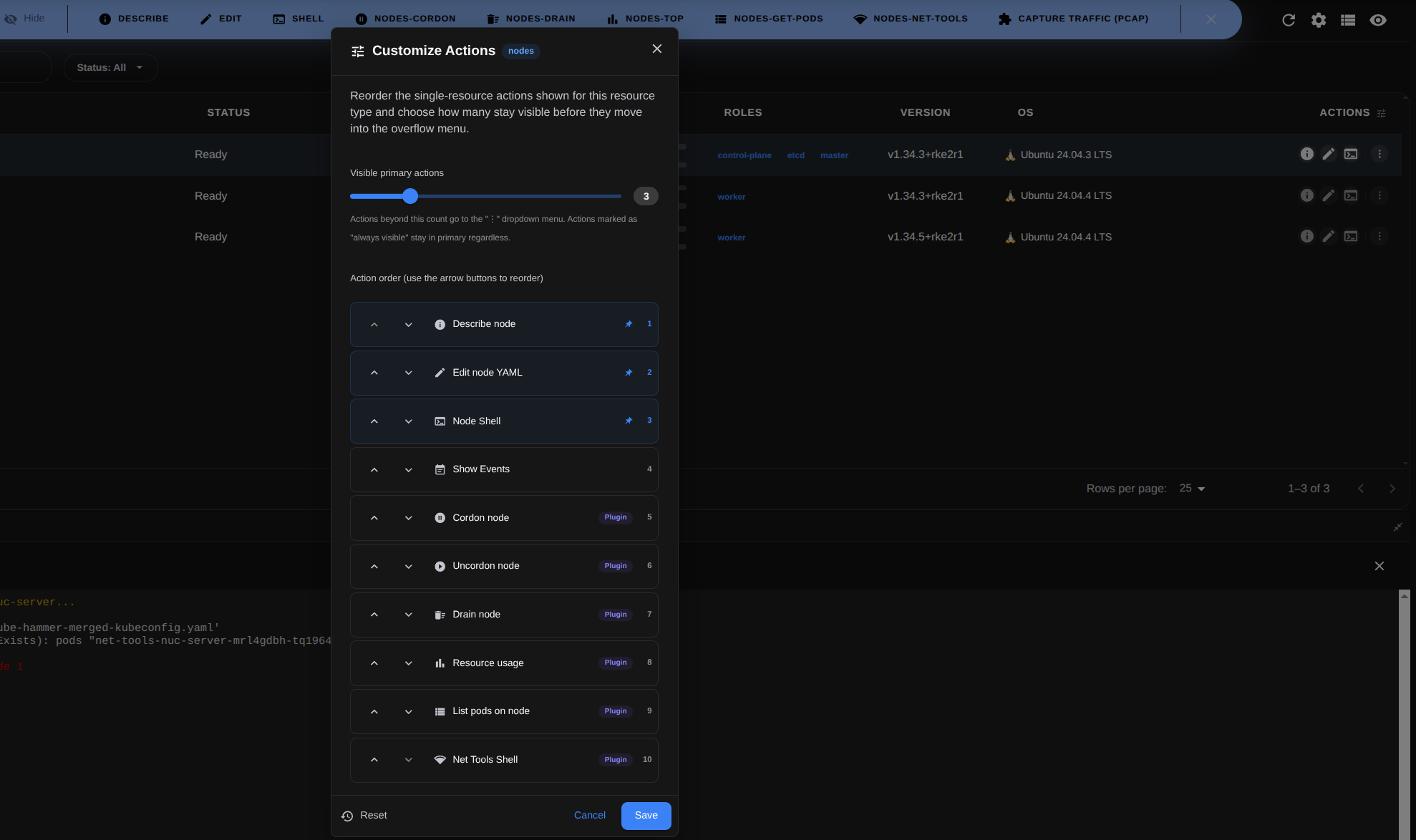
Task: Sort by the STATUS column header
Action: 228,112
